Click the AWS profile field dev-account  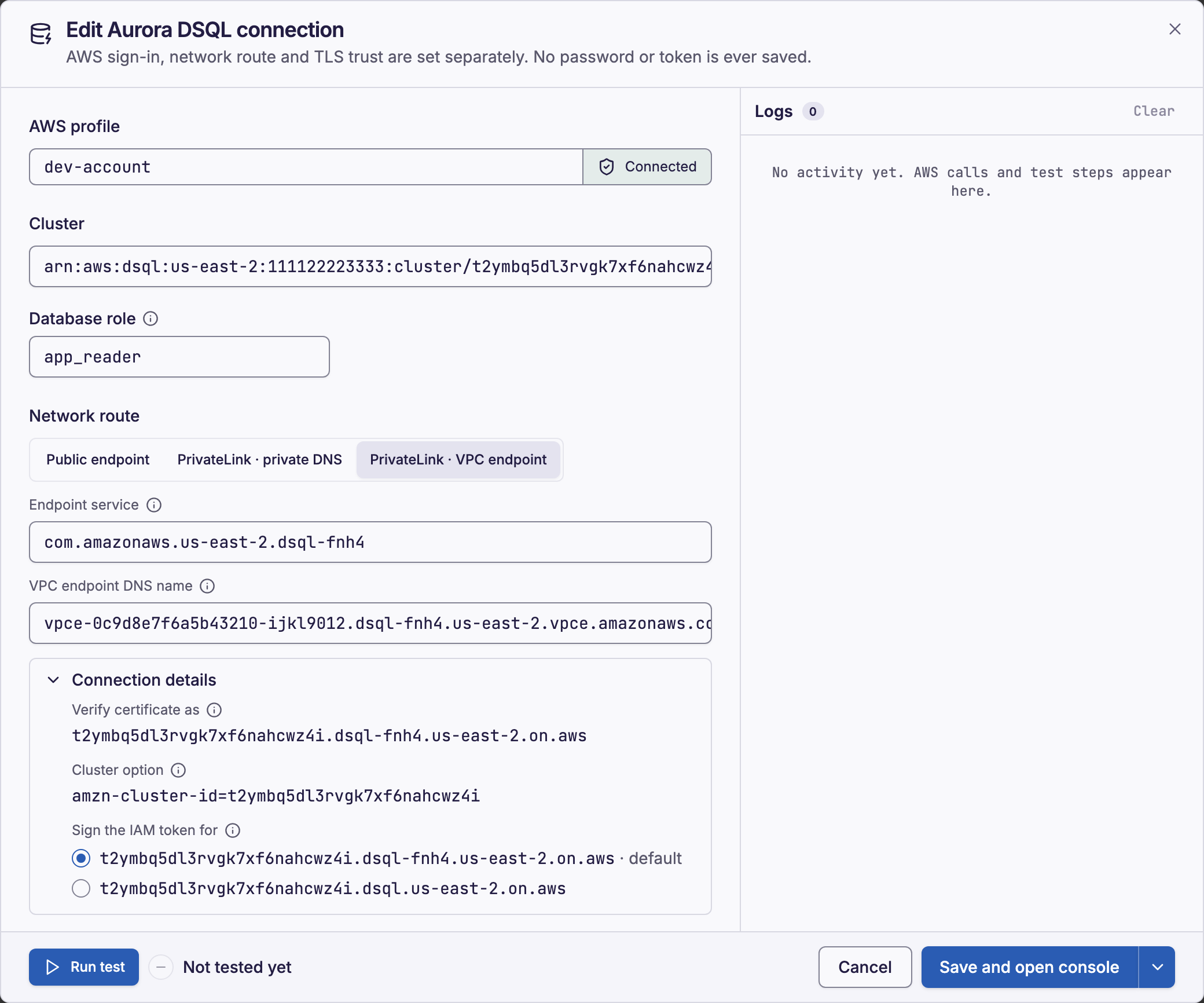click(x=306, y=167)
